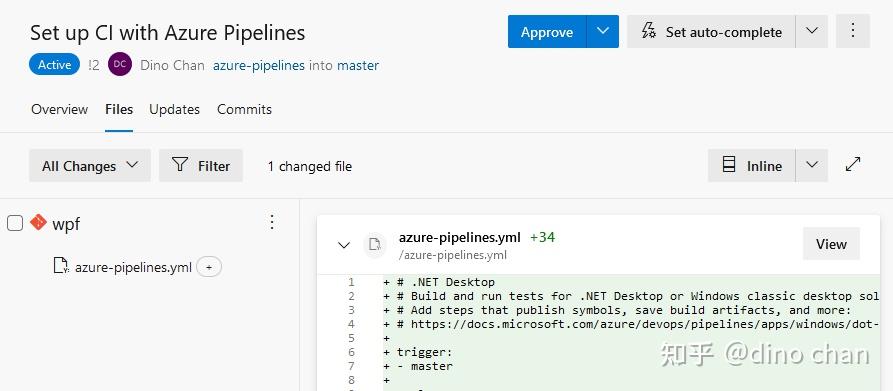The height and width of the screenshot is (391, 893).
Task: Open the Approve dropdown arrow
Action: coord(603,31)
